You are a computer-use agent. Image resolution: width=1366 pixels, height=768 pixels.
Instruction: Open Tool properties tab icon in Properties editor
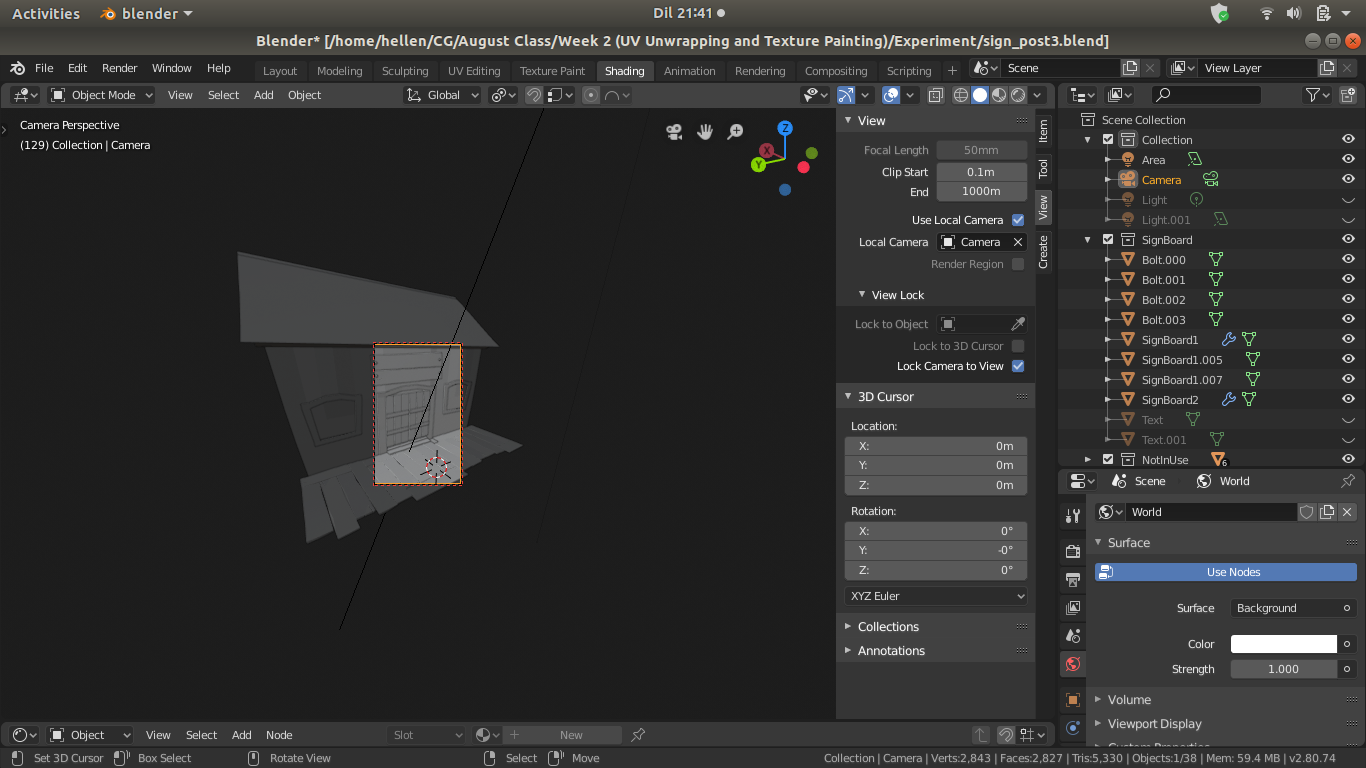click(x=1073, y=516)
